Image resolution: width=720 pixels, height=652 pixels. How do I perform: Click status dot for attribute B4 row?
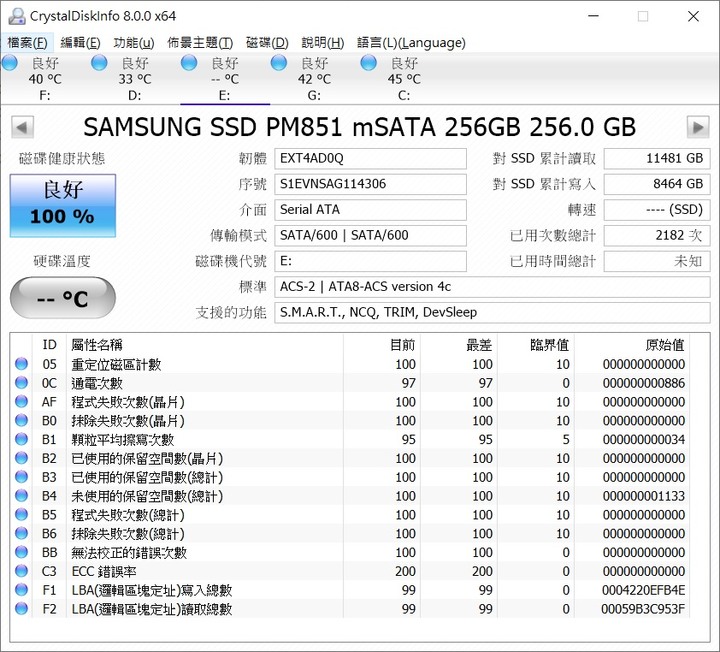pos(21,495)
